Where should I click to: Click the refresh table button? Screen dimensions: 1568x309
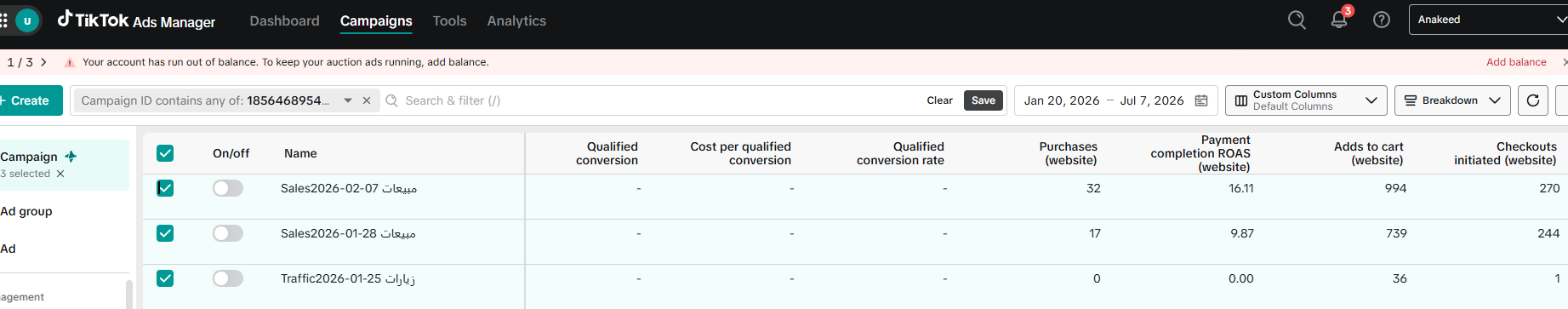point(1533,100)
